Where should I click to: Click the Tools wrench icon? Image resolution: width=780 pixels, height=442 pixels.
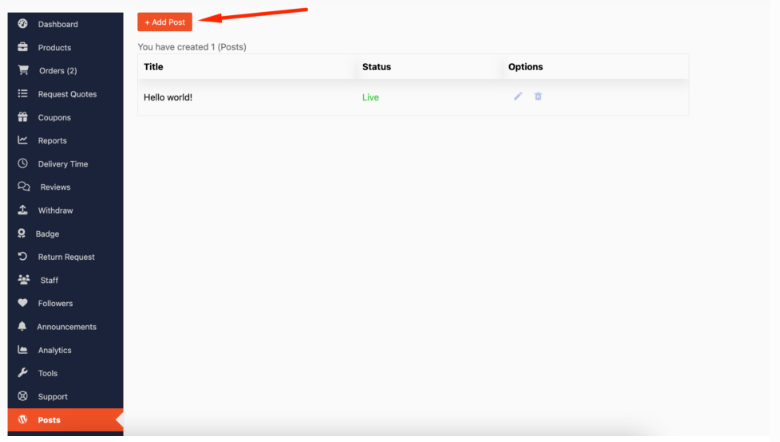(23, 373)
